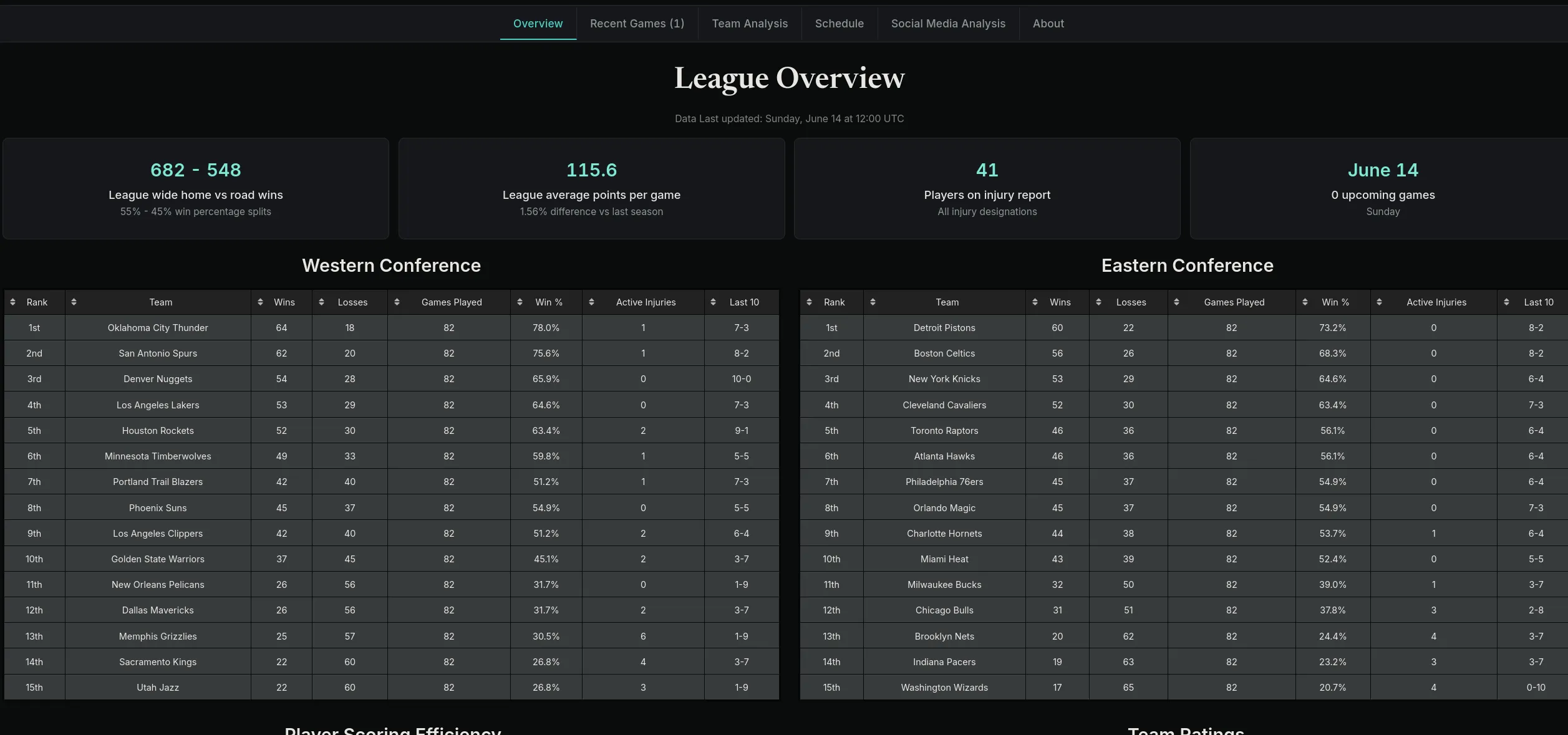Click Brooklyn Nets team name
The image size is (1568, 735).
(944, 637)
